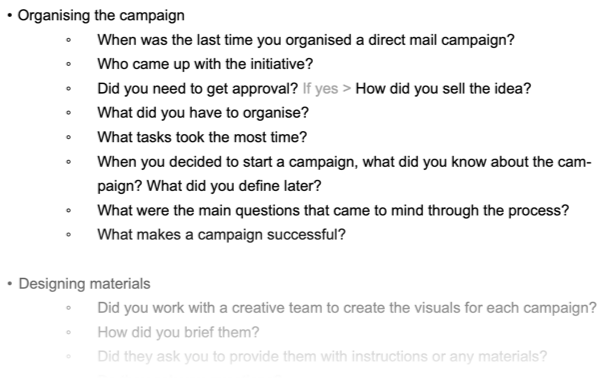This screenshot has width=602, height=380.
Task: Click 'What did you have to organise?'
Action: click(203, 113)
